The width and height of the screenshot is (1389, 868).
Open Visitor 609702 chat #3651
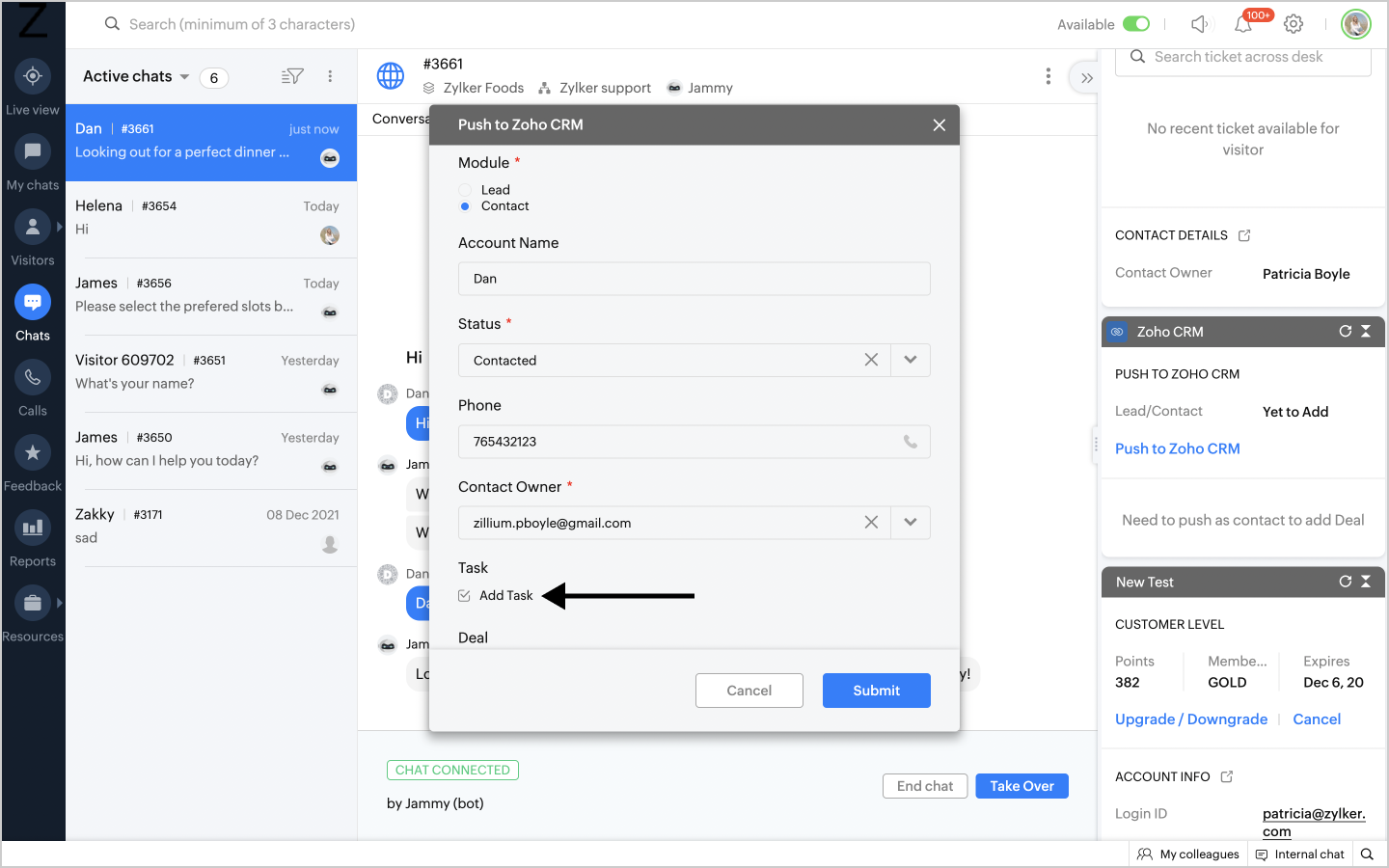(211, 374)
